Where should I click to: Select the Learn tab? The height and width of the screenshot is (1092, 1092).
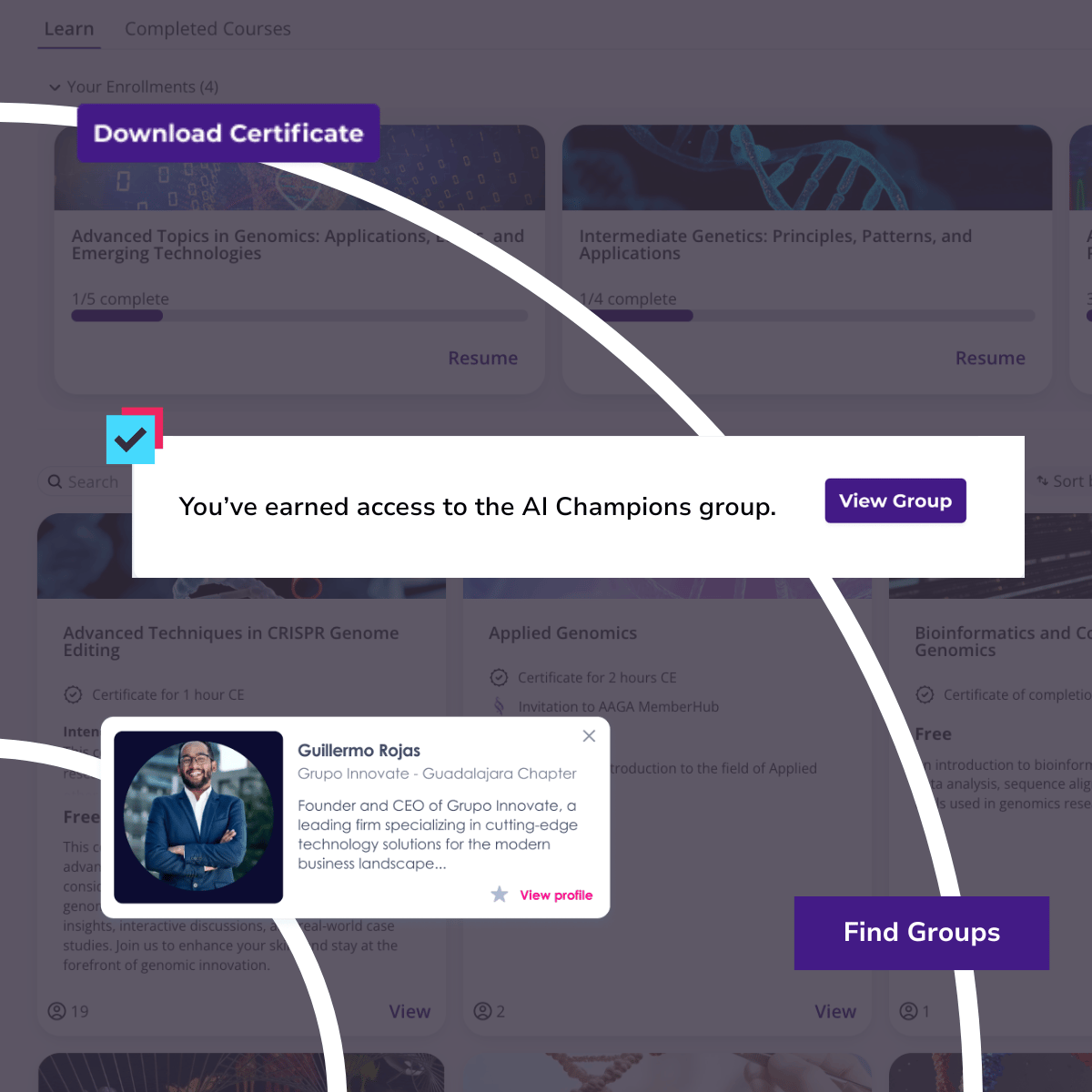(68, 28)
